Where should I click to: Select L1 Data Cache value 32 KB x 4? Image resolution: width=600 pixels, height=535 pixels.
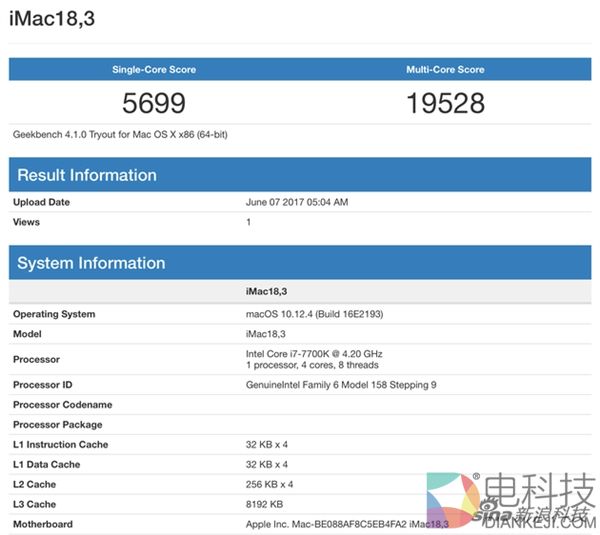pyautogui.click(x=267, y=464)
